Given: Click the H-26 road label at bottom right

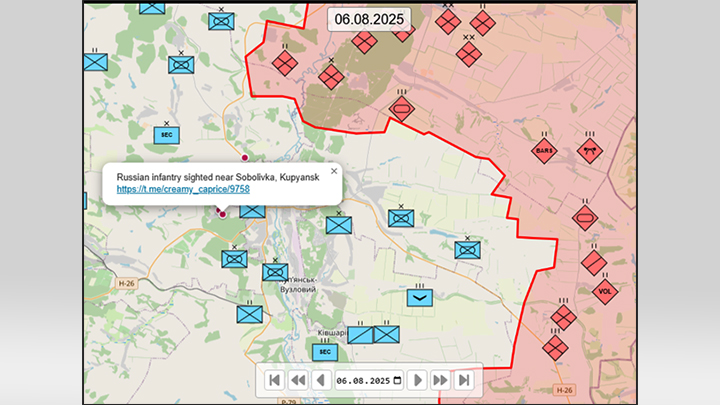Looking at the screenshot, I should click(564, 390).
